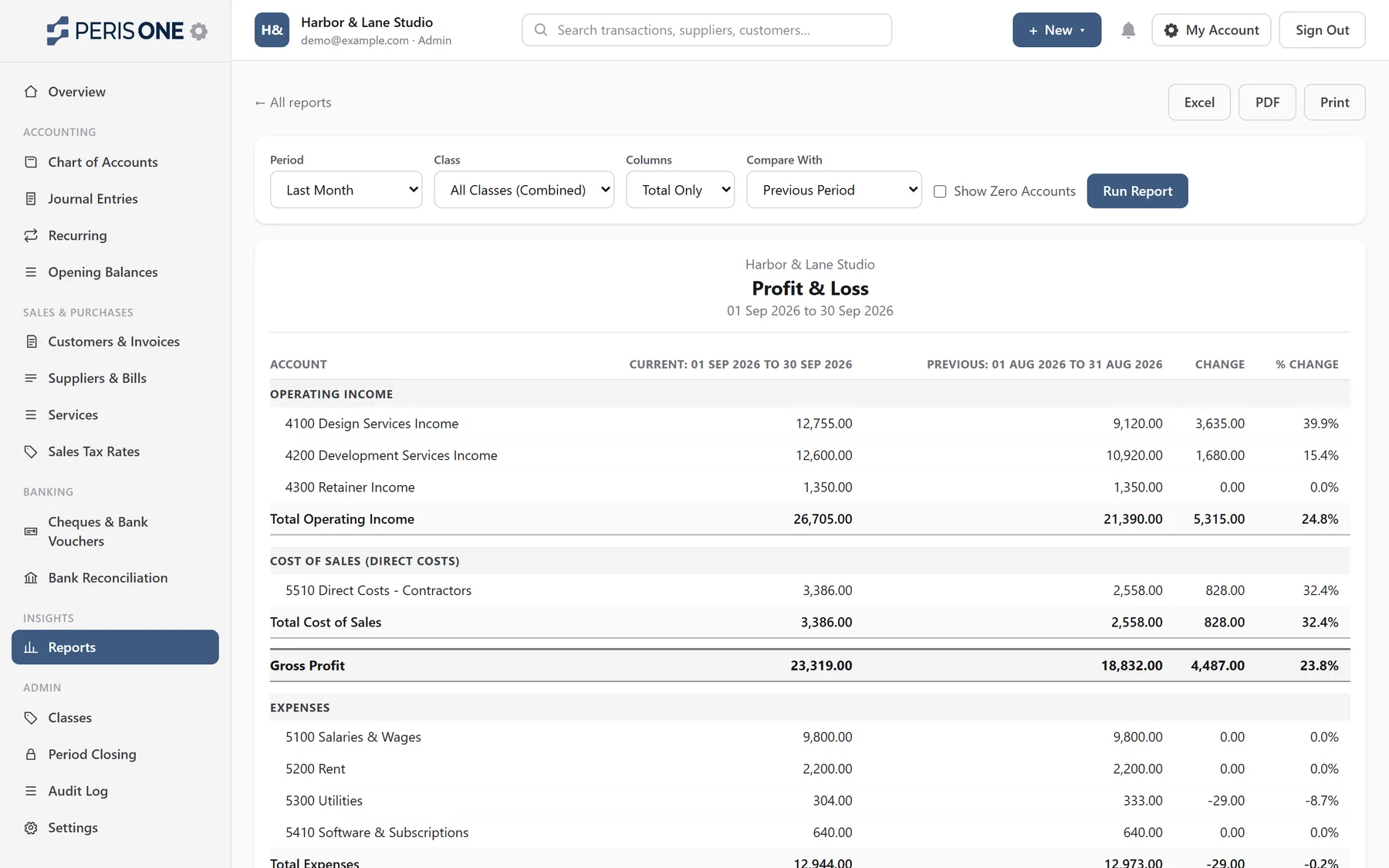Click the Period Closing lock icon
The image size is (1389, 868).
(x=31, y=755)
